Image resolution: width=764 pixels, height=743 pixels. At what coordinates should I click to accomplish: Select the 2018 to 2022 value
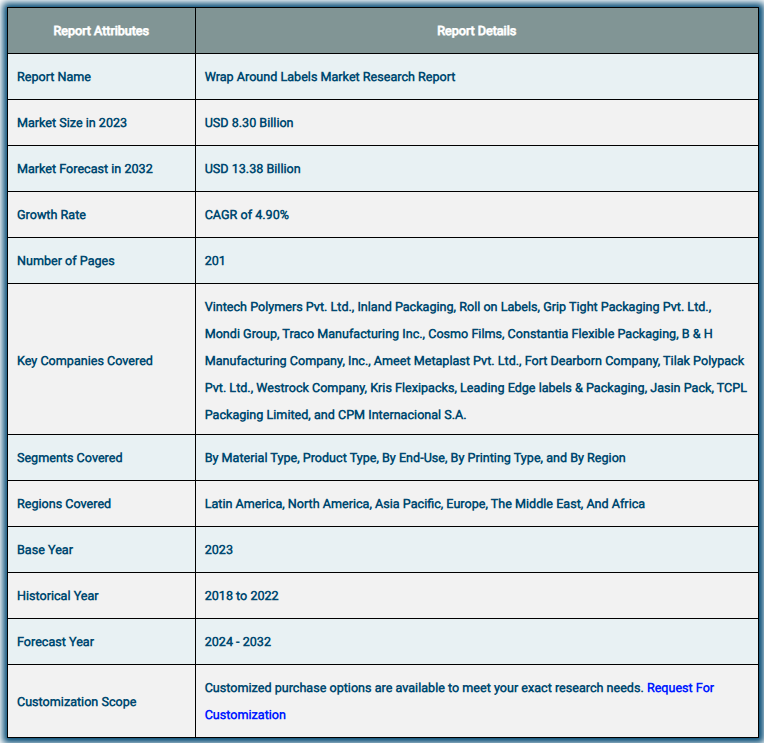pos(242,596)
